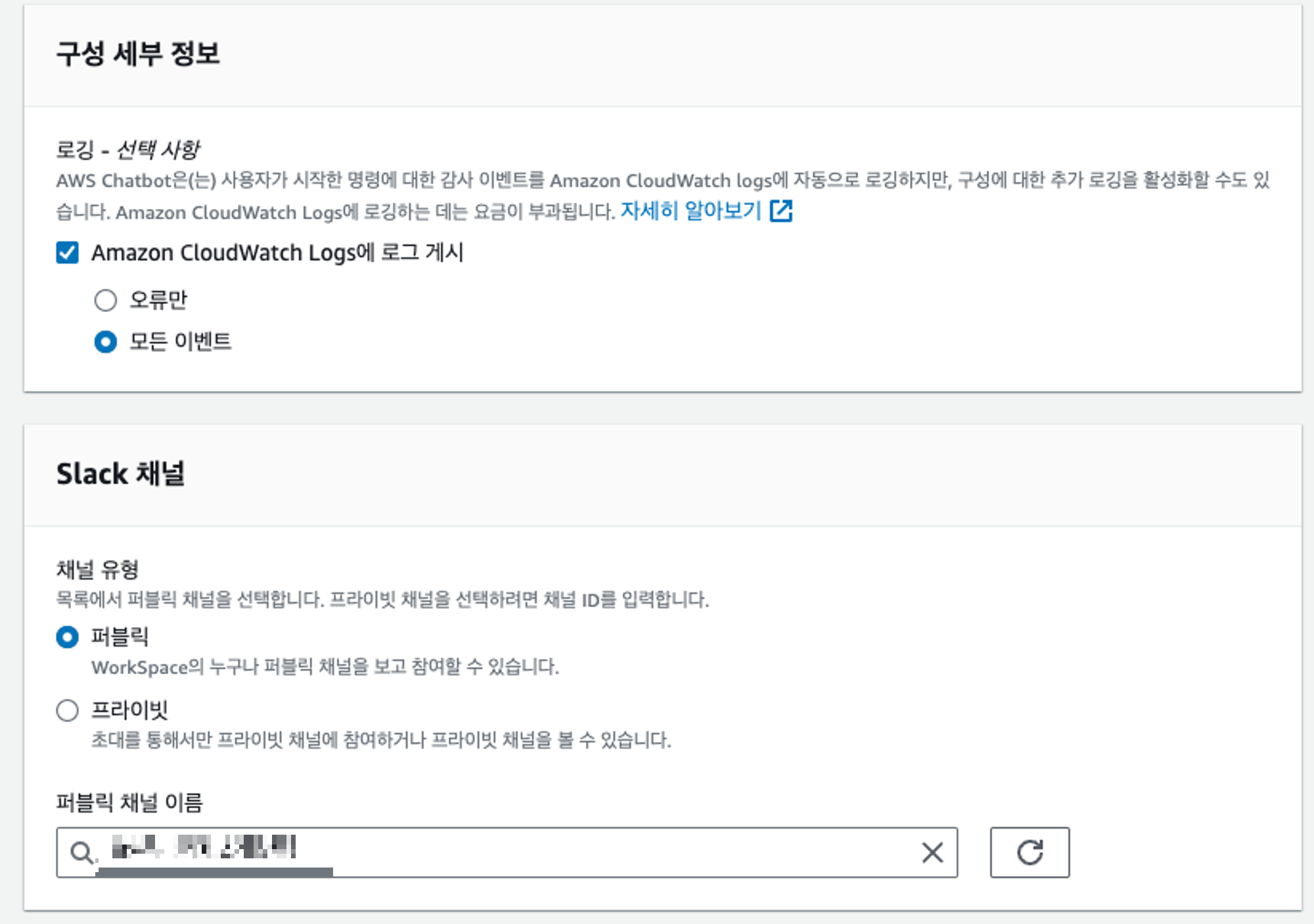Image resolution: width=1314 pixels, height=924 pixels.
Task: Clear the channel name with X icon
Action: pos(932,852)
